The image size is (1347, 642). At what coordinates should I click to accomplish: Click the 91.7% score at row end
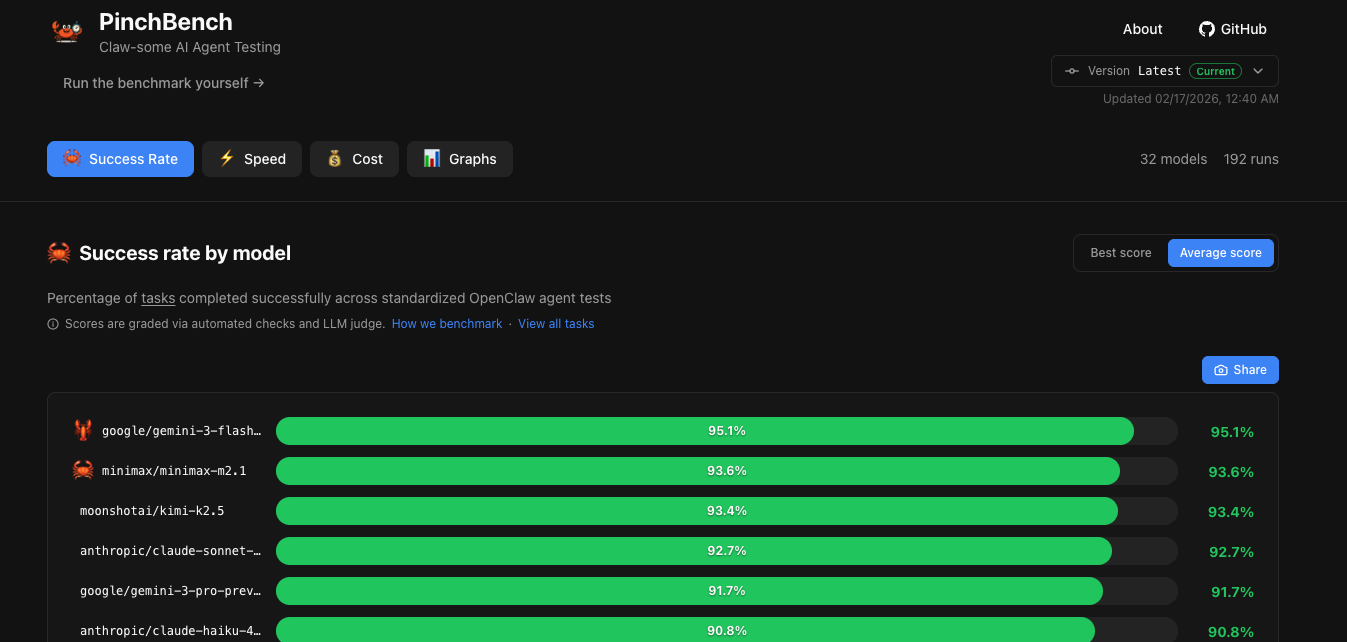pyautogui.click(x=1232, y=592)
